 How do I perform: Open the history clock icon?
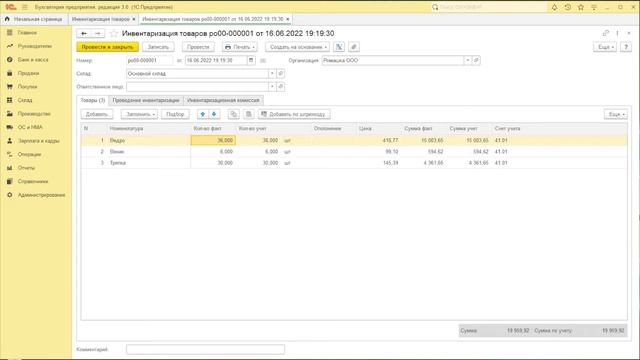[568, 7]
